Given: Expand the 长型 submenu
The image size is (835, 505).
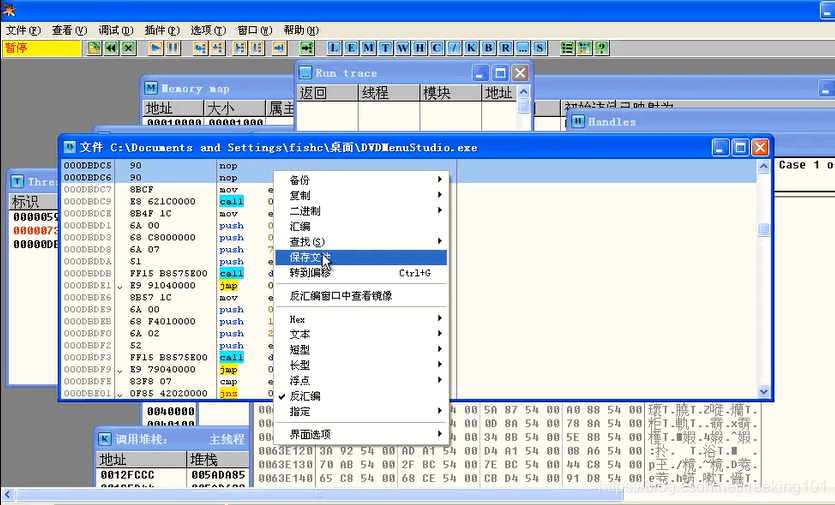Looking at the screenshot, I should [x=361, y=365].
